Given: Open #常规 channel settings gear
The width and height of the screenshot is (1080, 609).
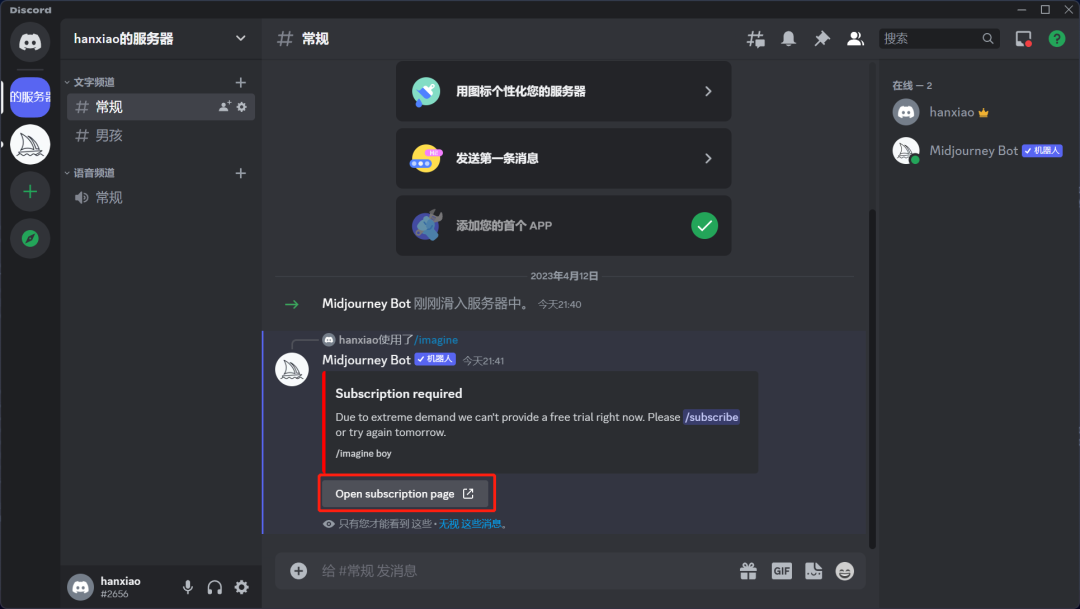Looking at the screenshot, I should (242, 107).
